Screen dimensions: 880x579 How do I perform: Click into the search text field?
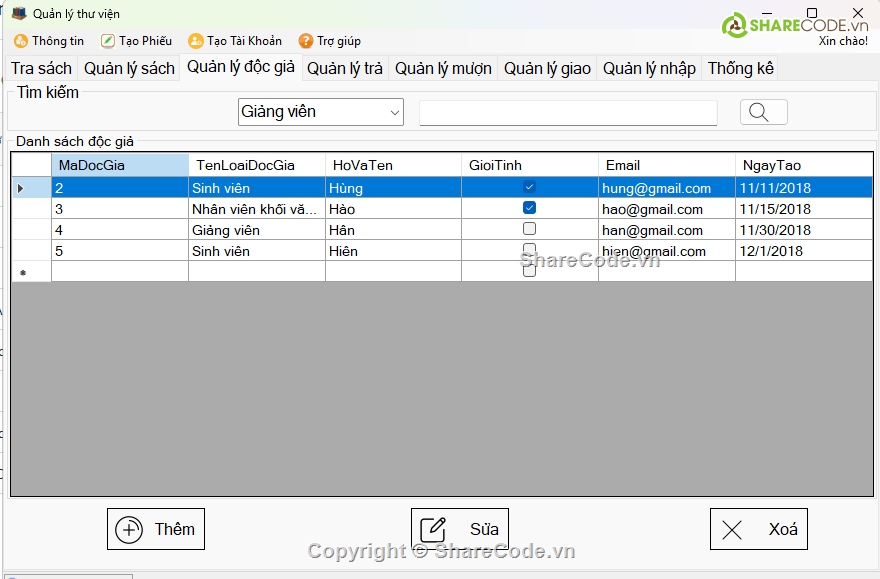tap(567, 113)
